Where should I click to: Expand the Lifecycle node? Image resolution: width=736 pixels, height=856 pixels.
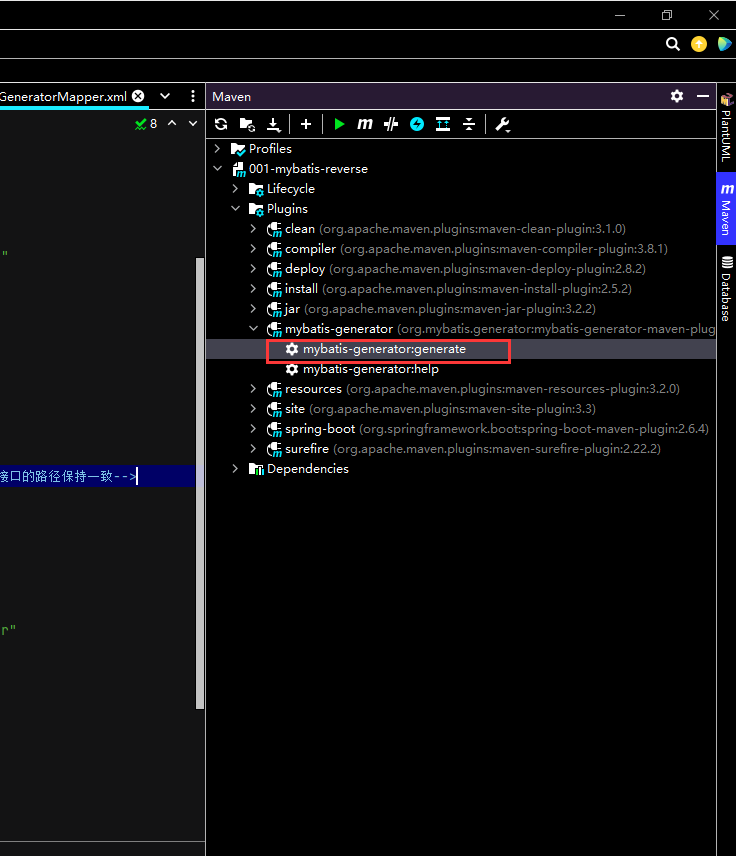tap(235, 188)
